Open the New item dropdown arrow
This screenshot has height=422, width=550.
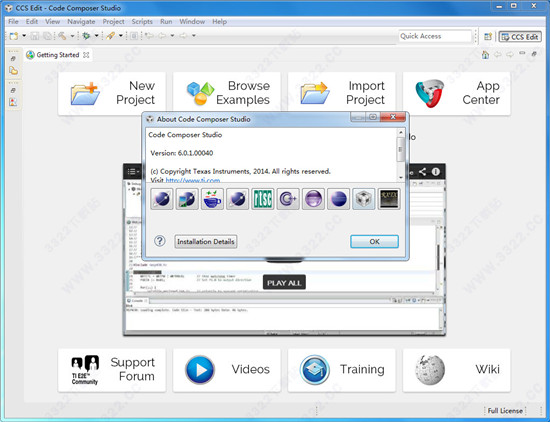click(x=24, y=36)
